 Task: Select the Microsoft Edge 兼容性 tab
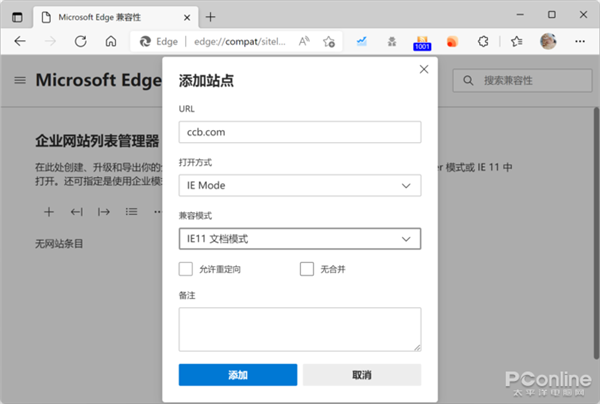click(110, 17)
